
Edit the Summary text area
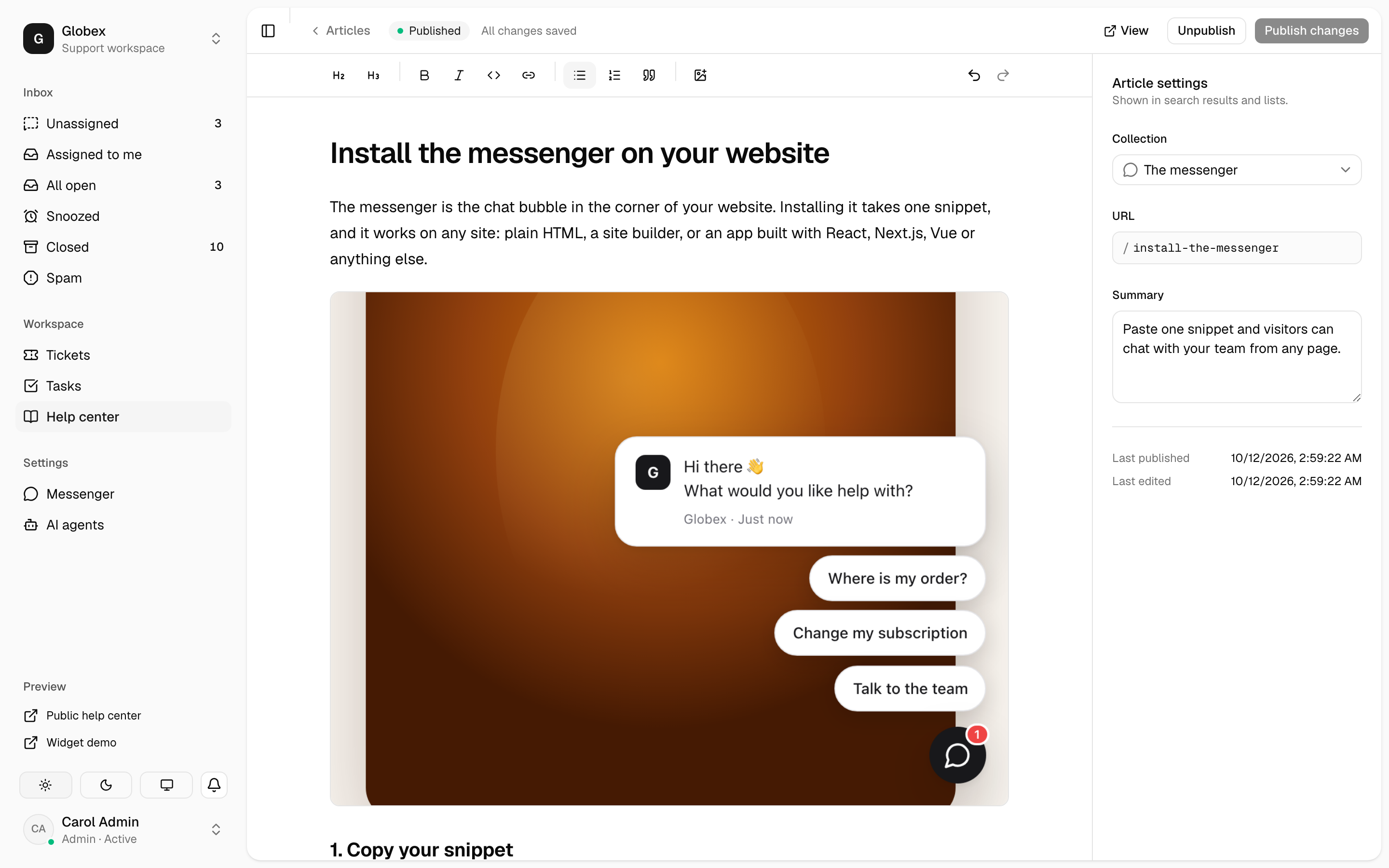coord(1236,356)
